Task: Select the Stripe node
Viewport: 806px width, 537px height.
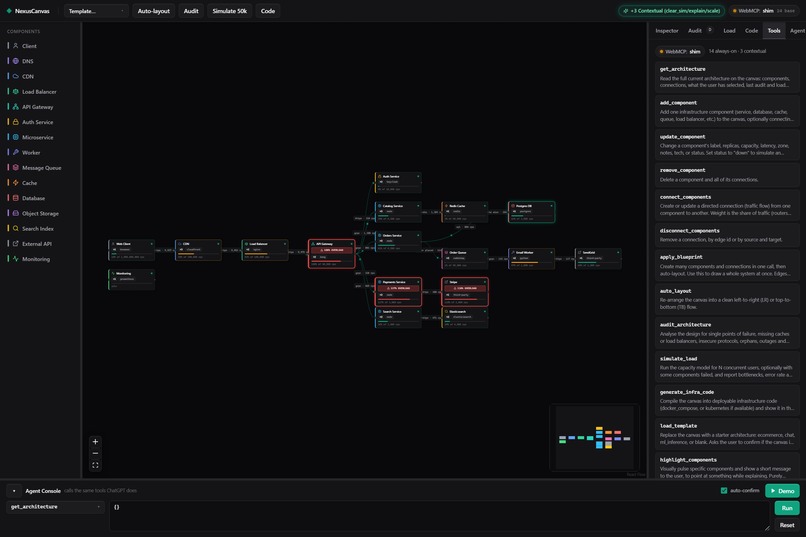Action: pos(465,292)
